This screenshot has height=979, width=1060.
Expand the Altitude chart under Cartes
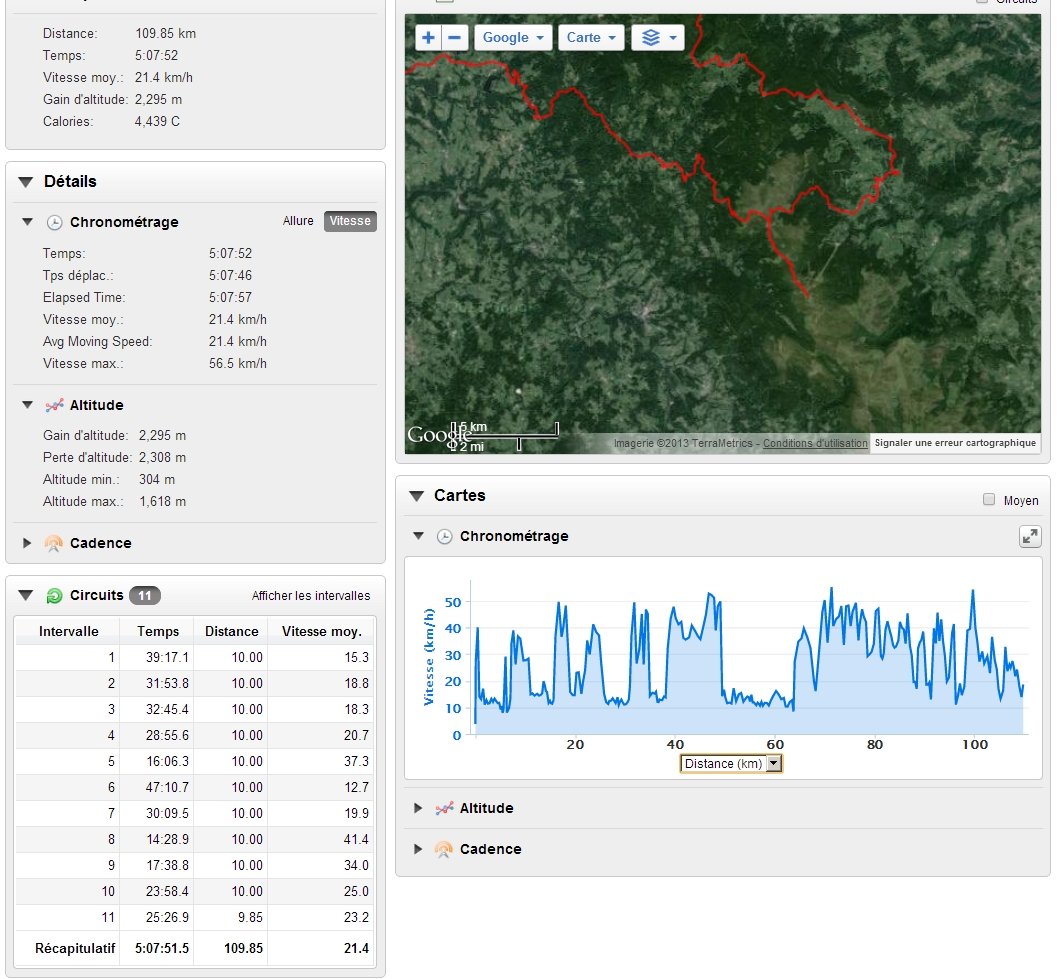pos(418,808)
